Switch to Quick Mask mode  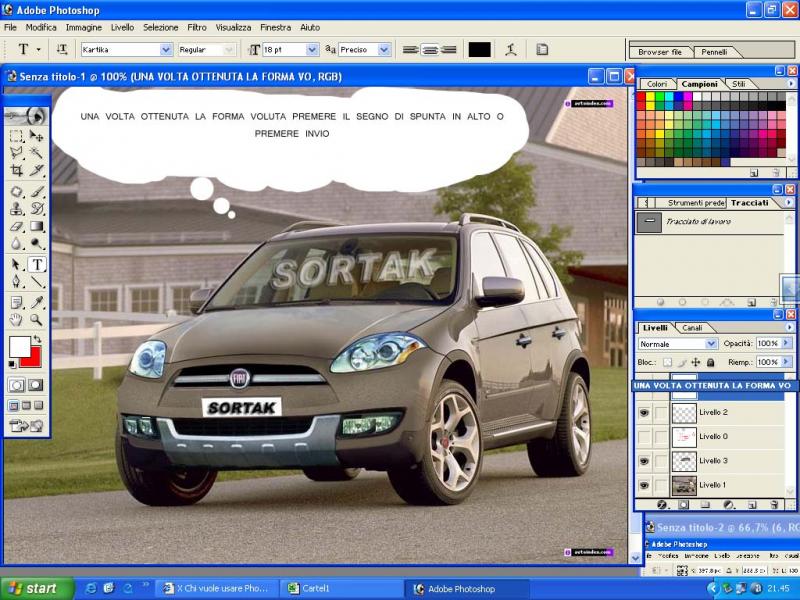35,385
